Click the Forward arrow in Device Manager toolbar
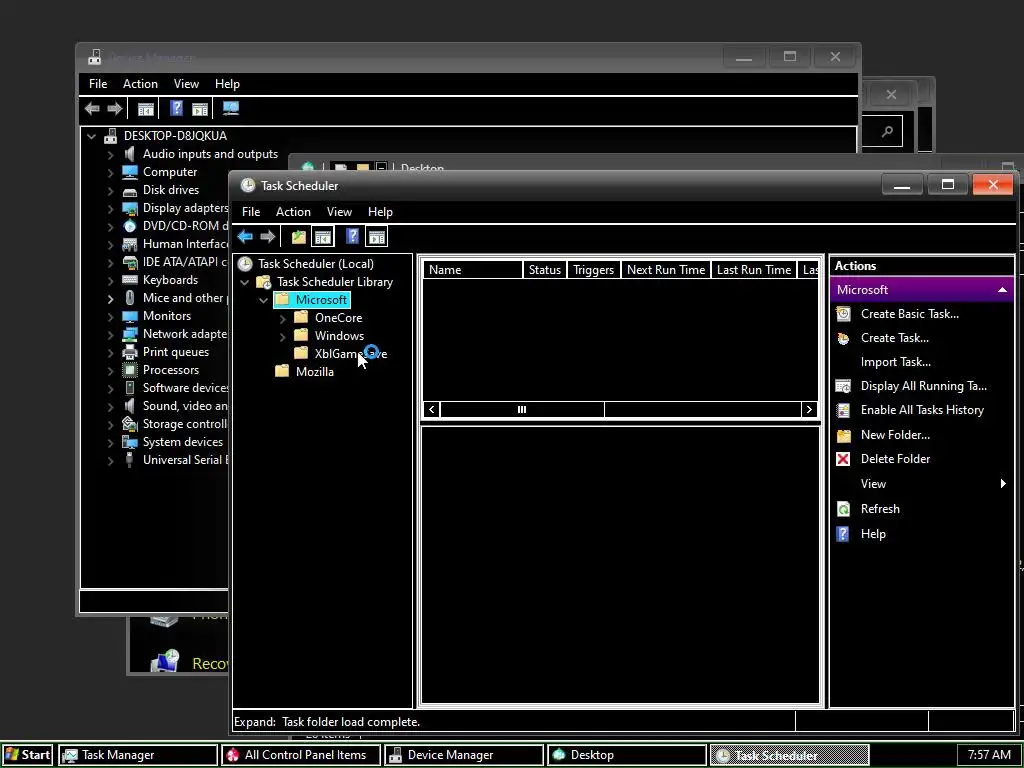This screenshot has height=768, width=1024. (114, 108)
